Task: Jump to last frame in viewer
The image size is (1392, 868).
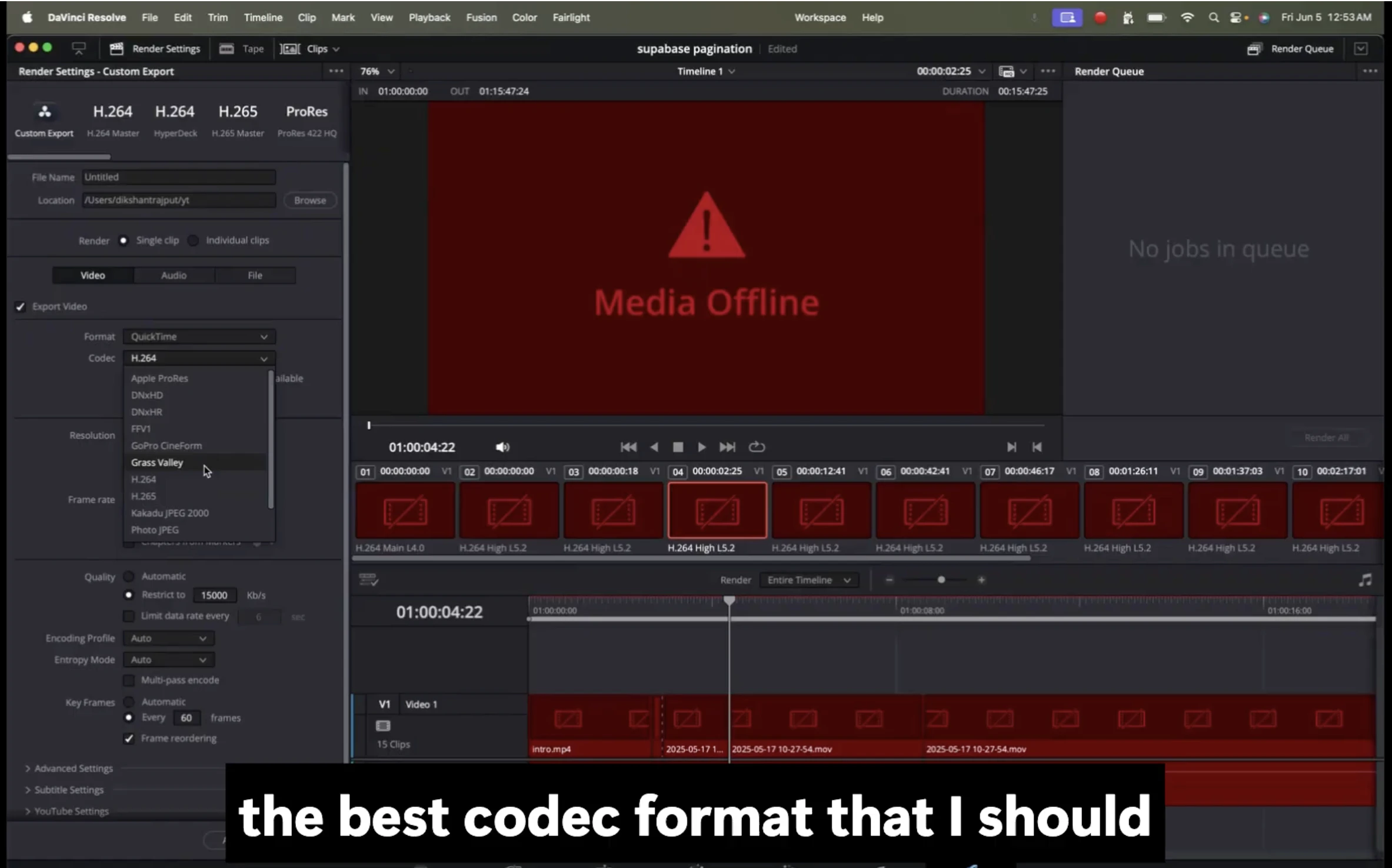Action: click(727, 448)
